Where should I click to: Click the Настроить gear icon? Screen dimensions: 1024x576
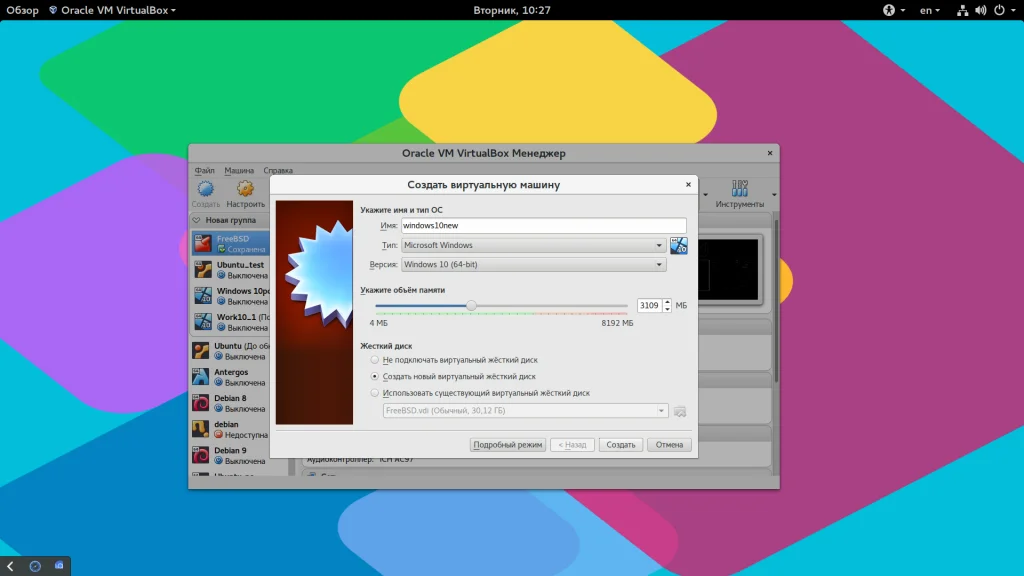(245, 189)
